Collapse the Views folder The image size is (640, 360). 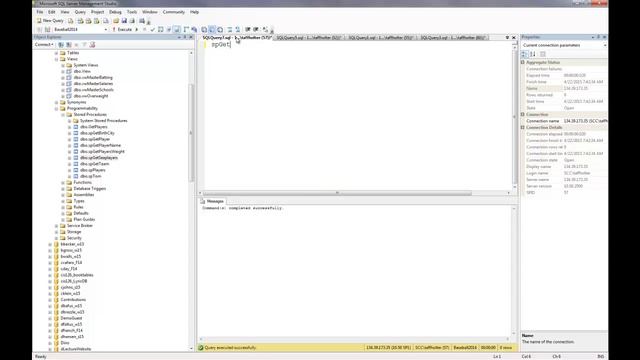(x=56, y=59)
